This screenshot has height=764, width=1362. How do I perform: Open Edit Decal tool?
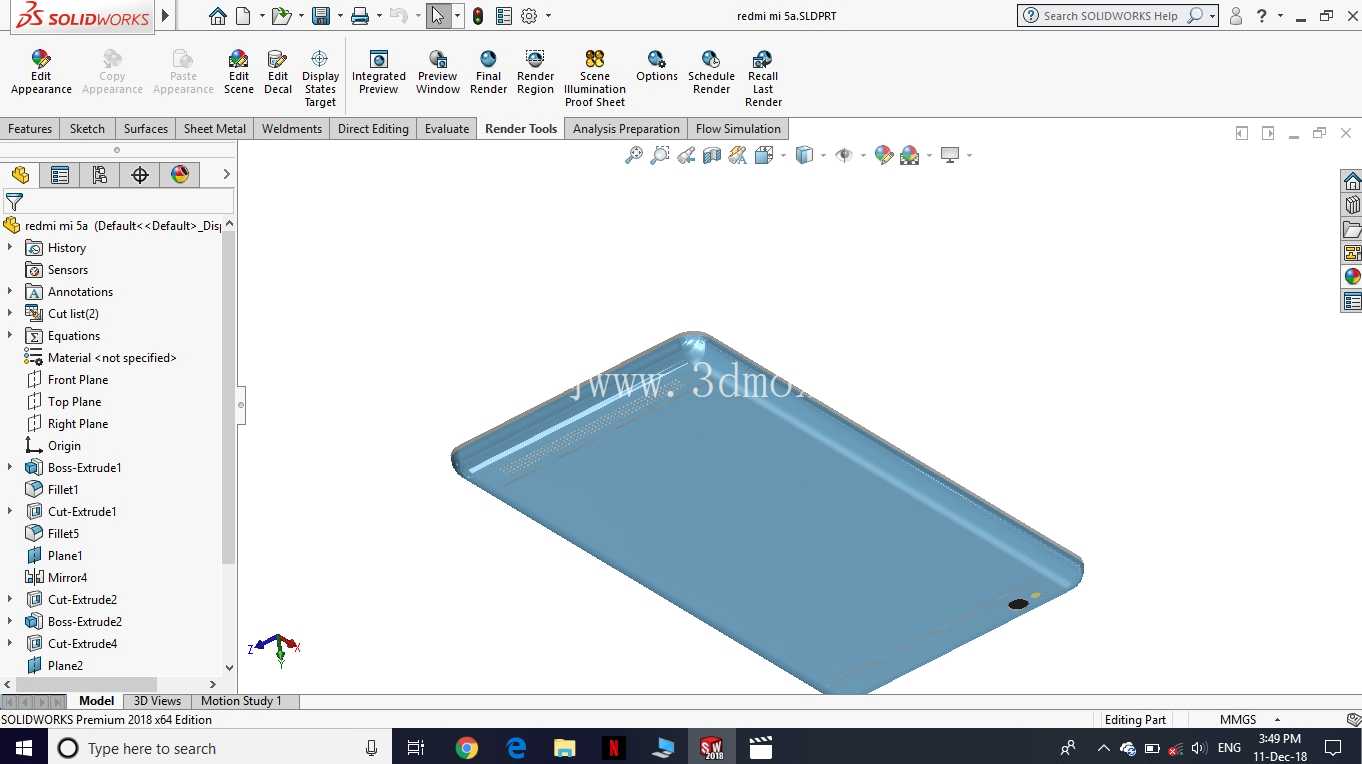(278, 73)
